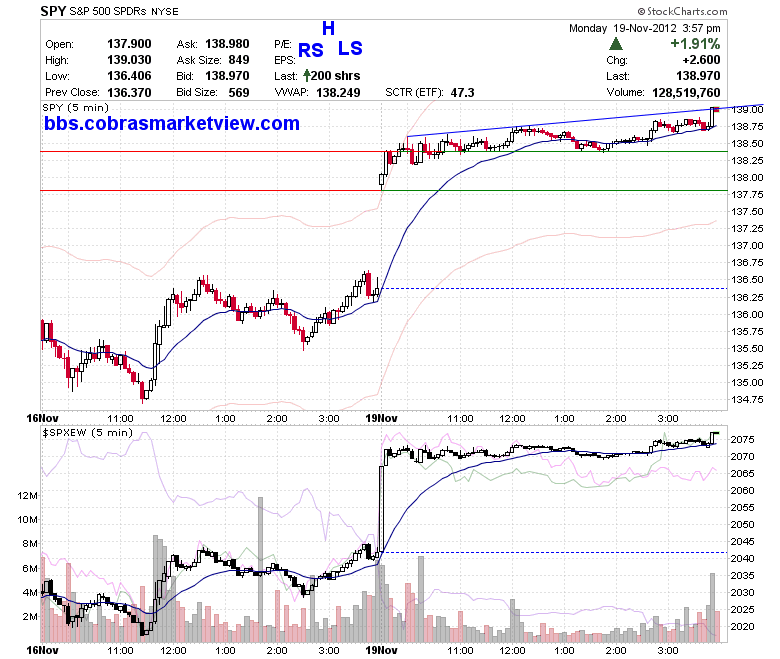
Task: Click the 2040 axis label on SPXEW chart
Action: (x=743, y=559)
